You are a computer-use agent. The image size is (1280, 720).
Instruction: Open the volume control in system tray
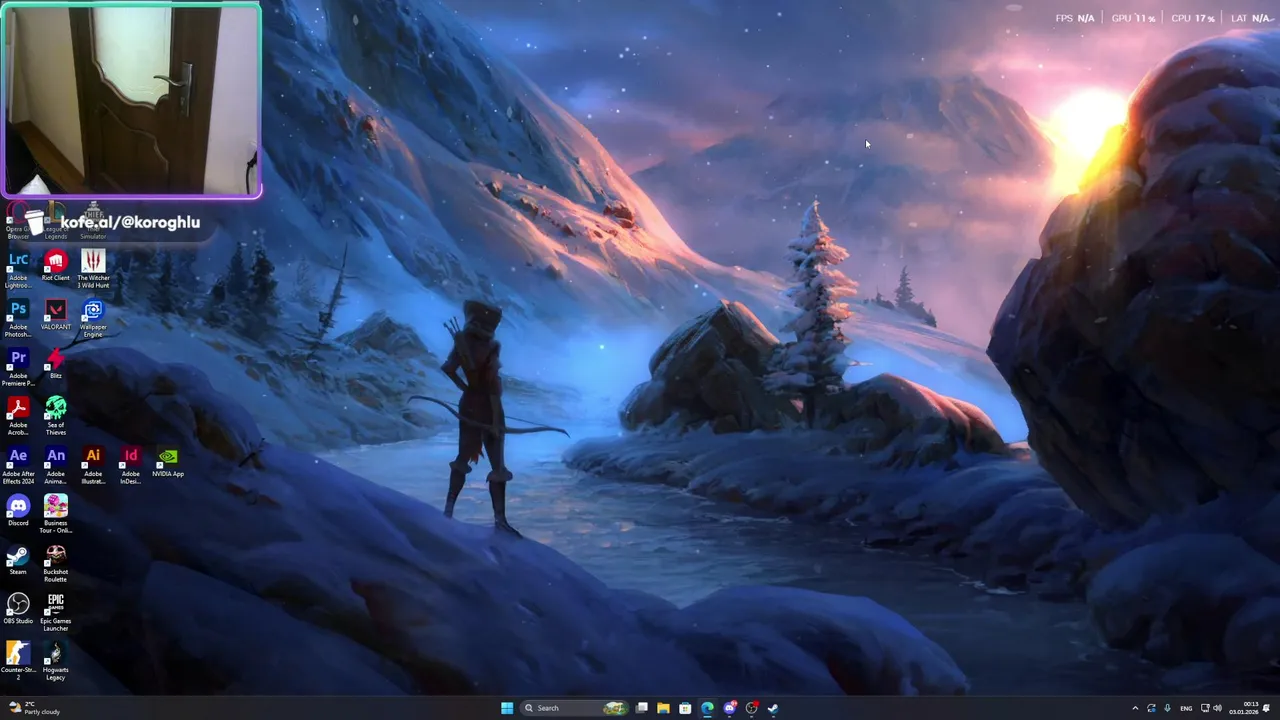[1217, 708]
